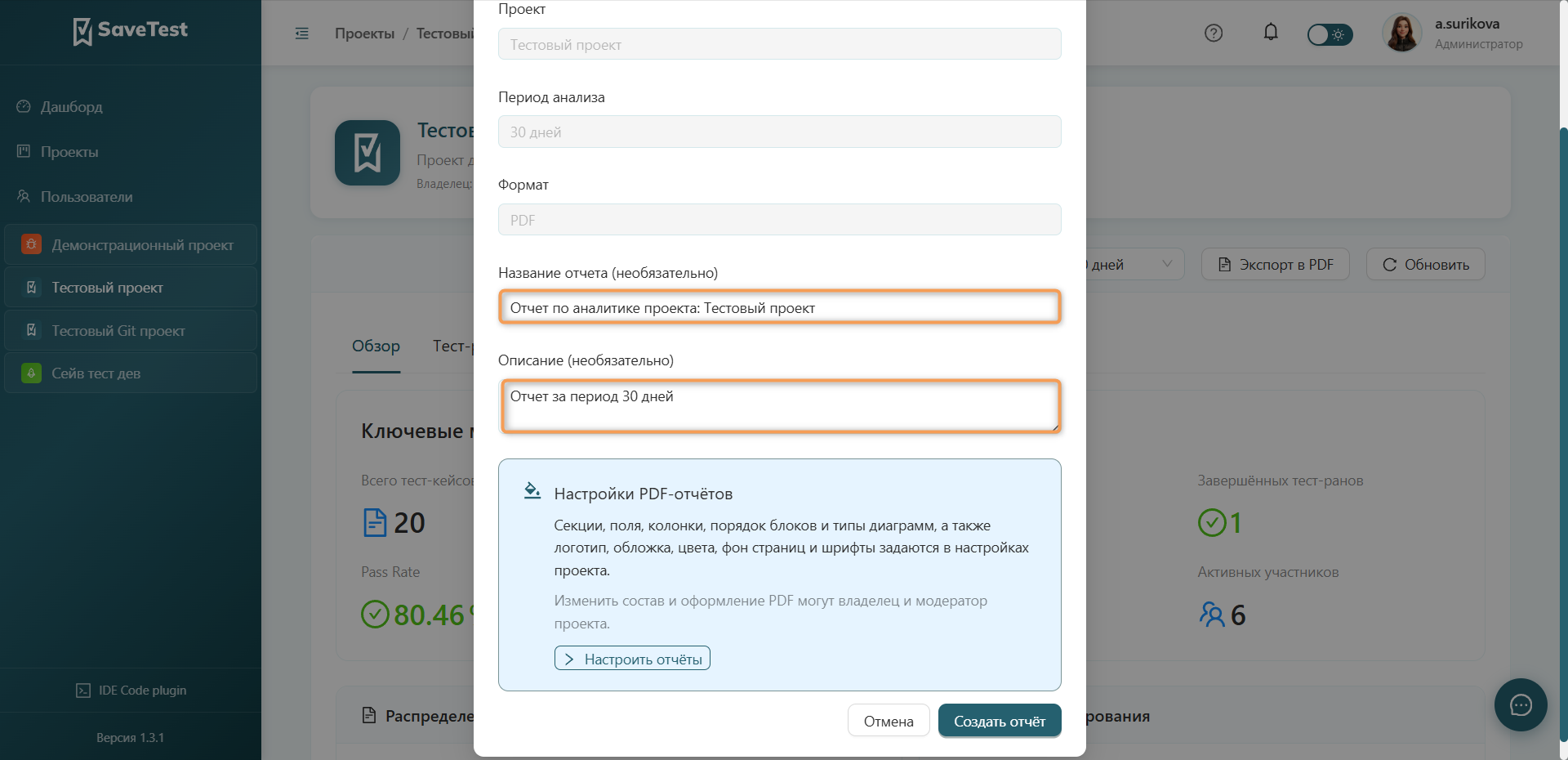This screenshot has height=760, width=1568.
Task: Open the help question mark icon
Action: click(x=1214, y=34)
